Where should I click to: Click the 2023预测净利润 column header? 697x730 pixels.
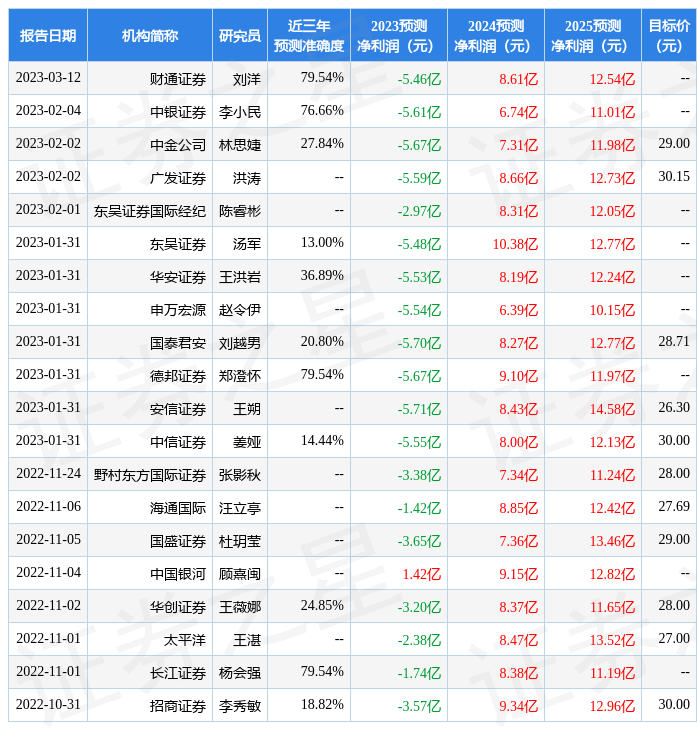coord(398,36)
